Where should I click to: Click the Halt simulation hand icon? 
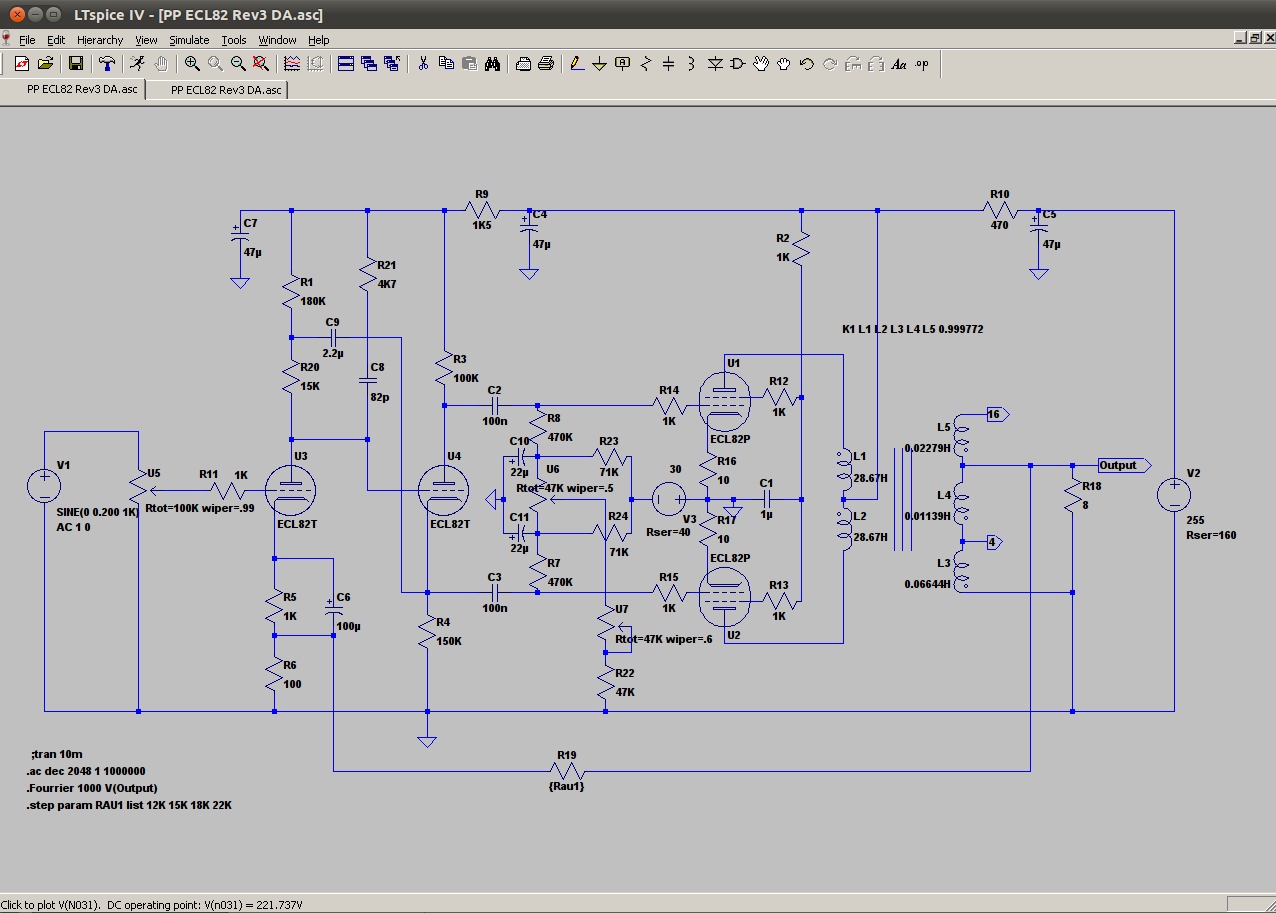click(161, 64)
